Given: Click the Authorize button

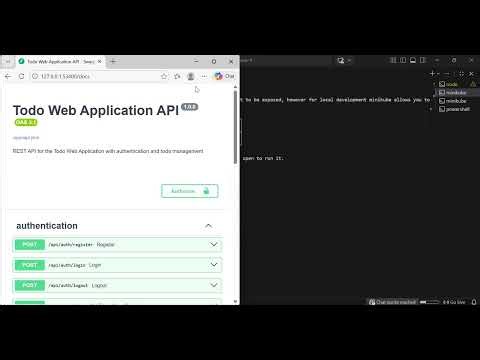Looking at the screenshot, I should 189,191.
